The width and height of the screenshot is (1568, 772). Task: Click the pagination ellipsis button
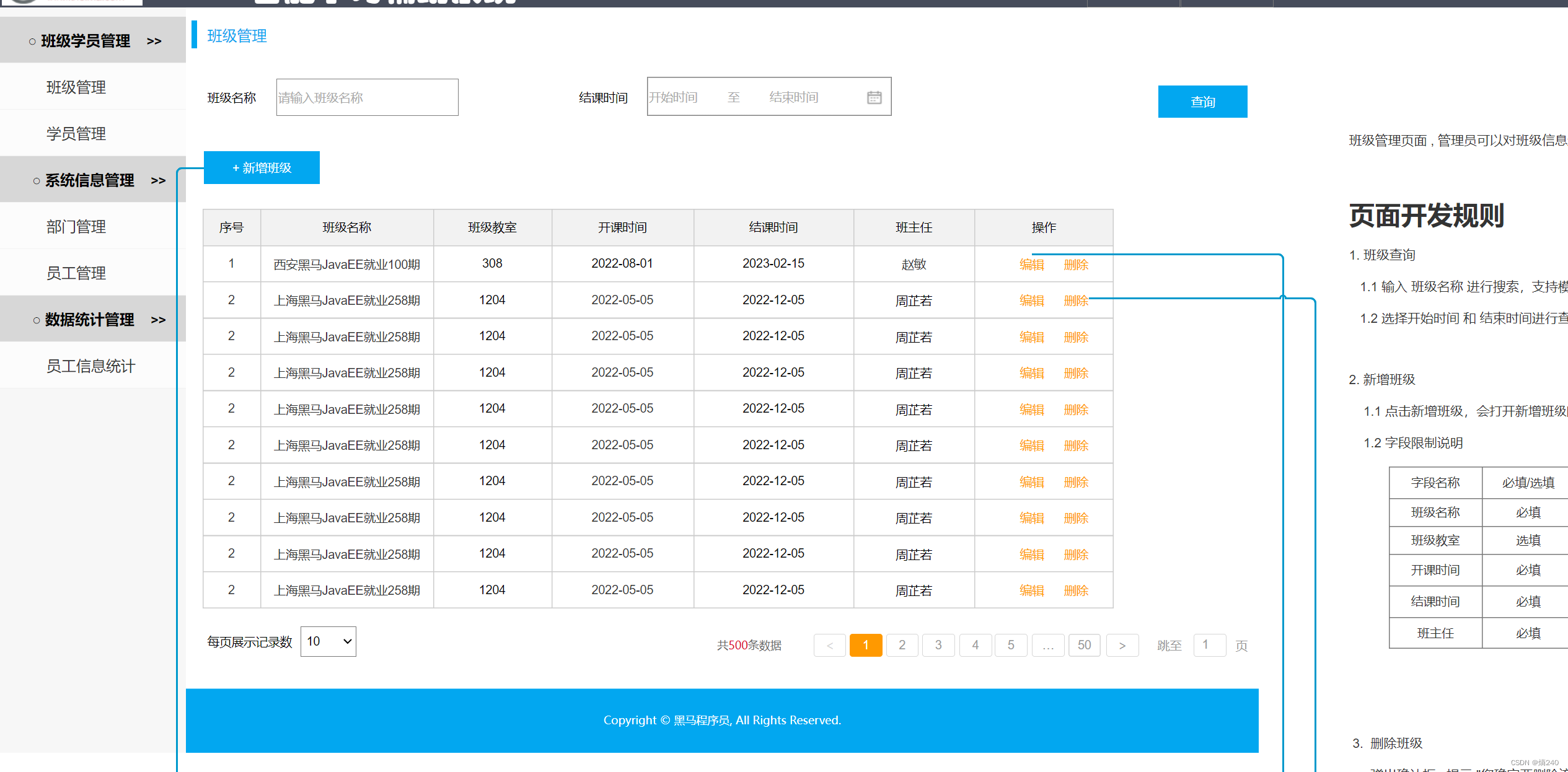click(x=1048, y=646)
